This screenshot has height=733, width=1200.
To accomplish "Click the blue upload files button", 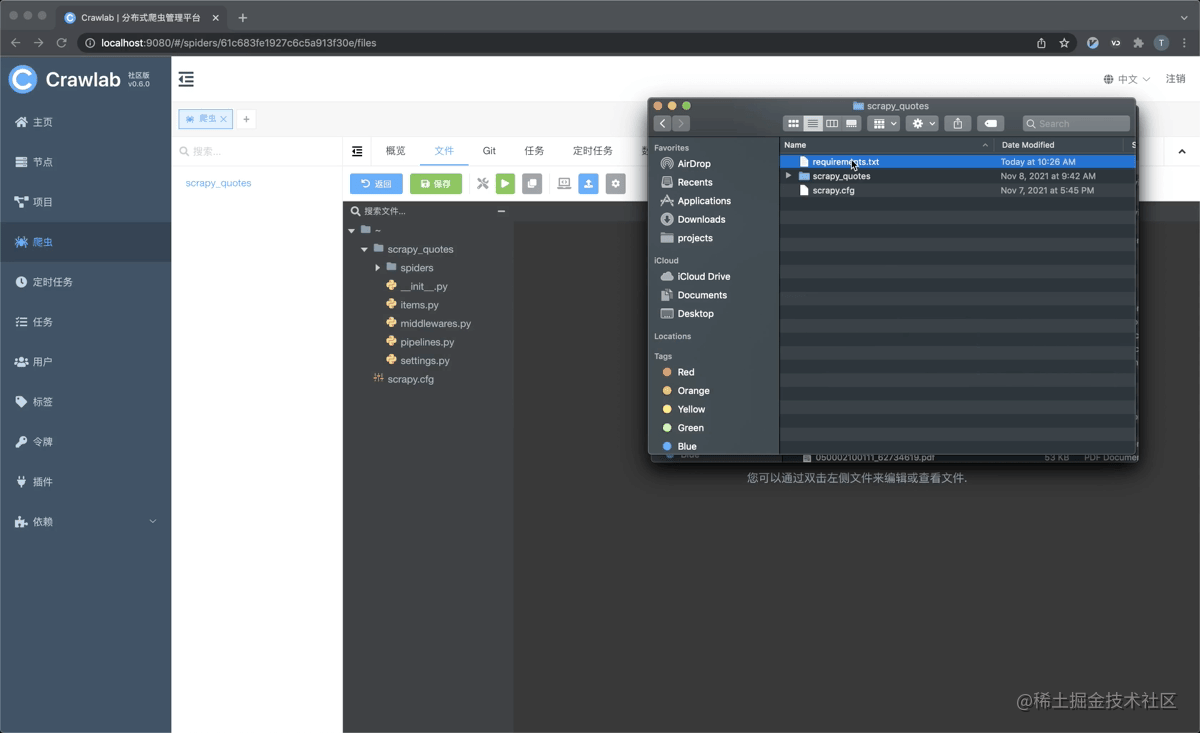I will pyautogui.click(x=588, y=184).
